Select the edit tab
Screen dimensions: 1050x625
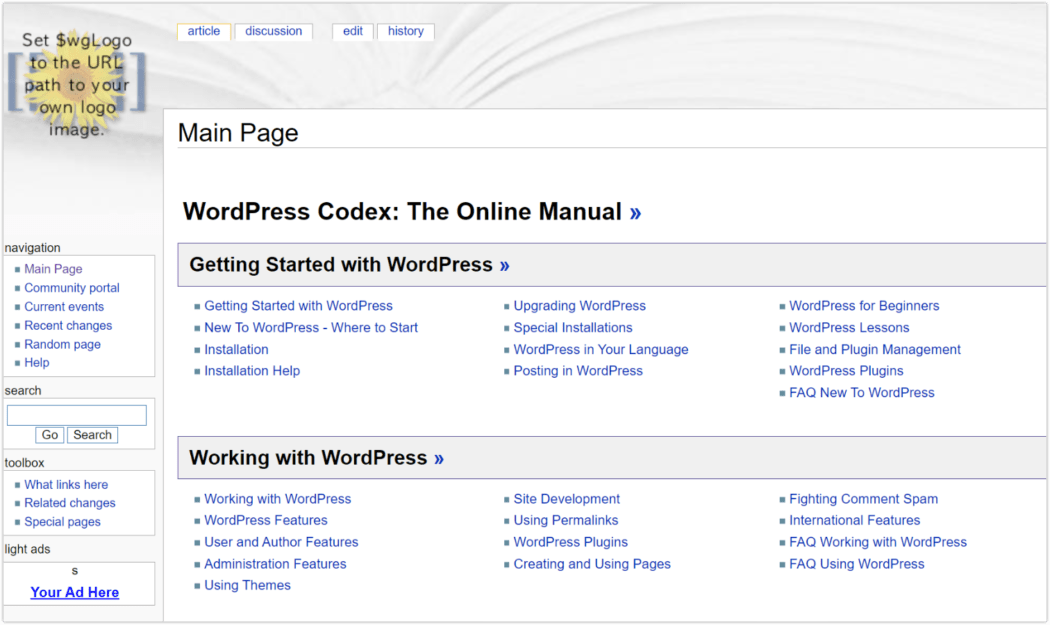pos(353,31)
